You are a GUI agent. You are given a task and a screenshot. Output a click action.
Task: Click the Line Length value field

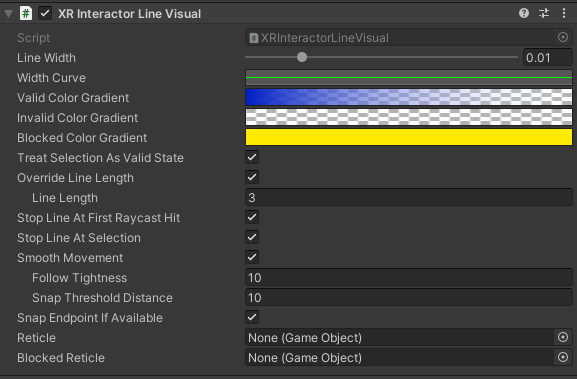[409, 197]
